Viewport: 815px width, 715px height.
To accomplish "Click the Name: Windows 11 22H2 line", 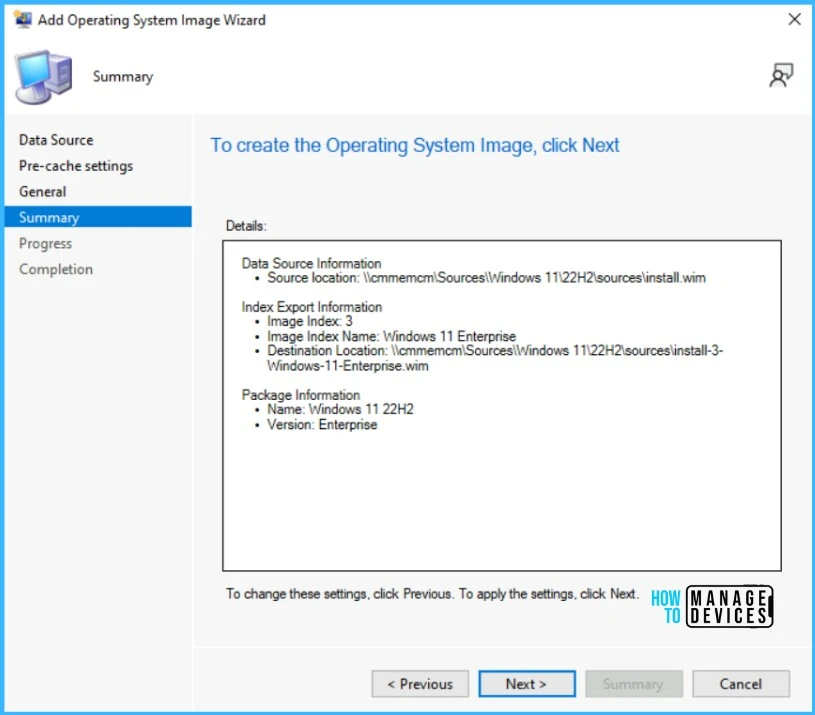I will tap(340, 409).
